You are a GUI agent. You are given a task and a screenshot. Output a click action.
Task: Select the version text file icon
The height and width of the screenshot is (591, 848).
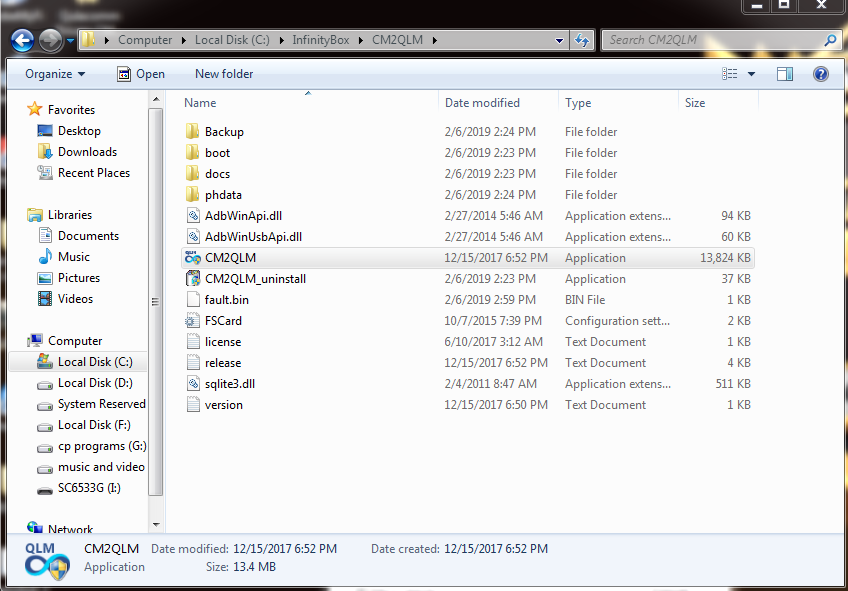click(x=193, y=405)
